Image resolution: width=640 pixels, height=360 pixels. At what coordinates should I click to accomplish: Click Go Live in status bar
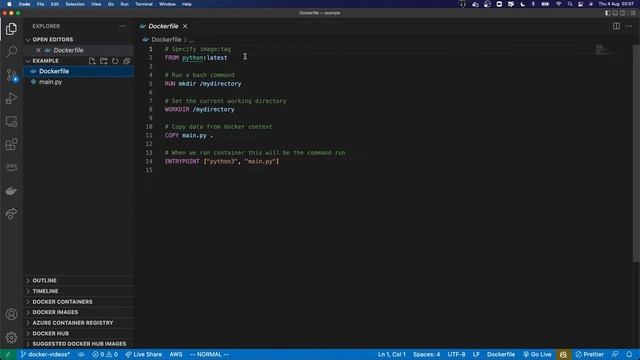[537, 354]
